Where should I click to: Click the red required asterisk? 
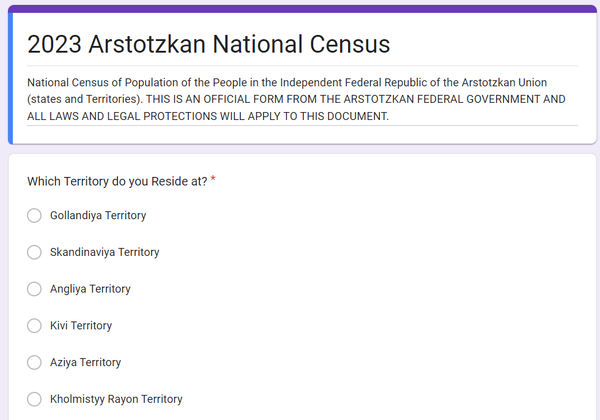pyautogui.click(x=213, y=180)
